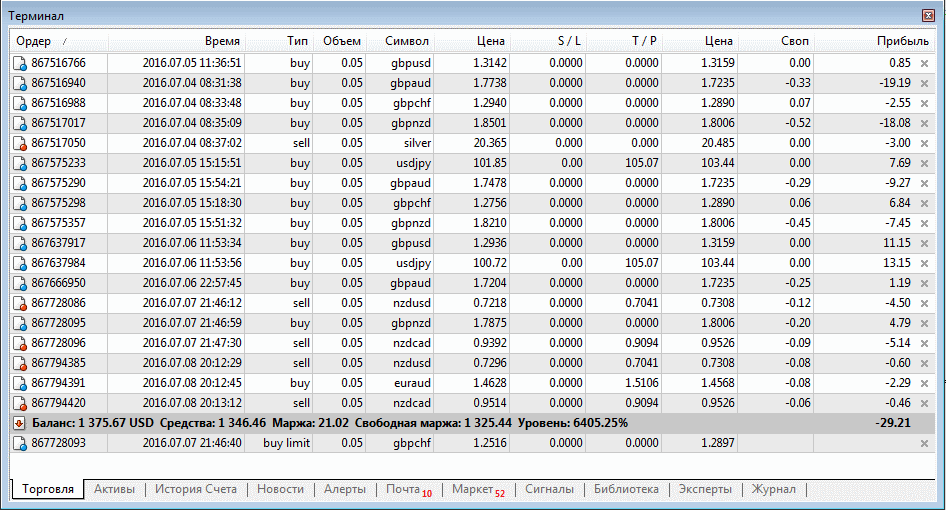
Task: Select order number 867794385
Action: coord(59,363)
